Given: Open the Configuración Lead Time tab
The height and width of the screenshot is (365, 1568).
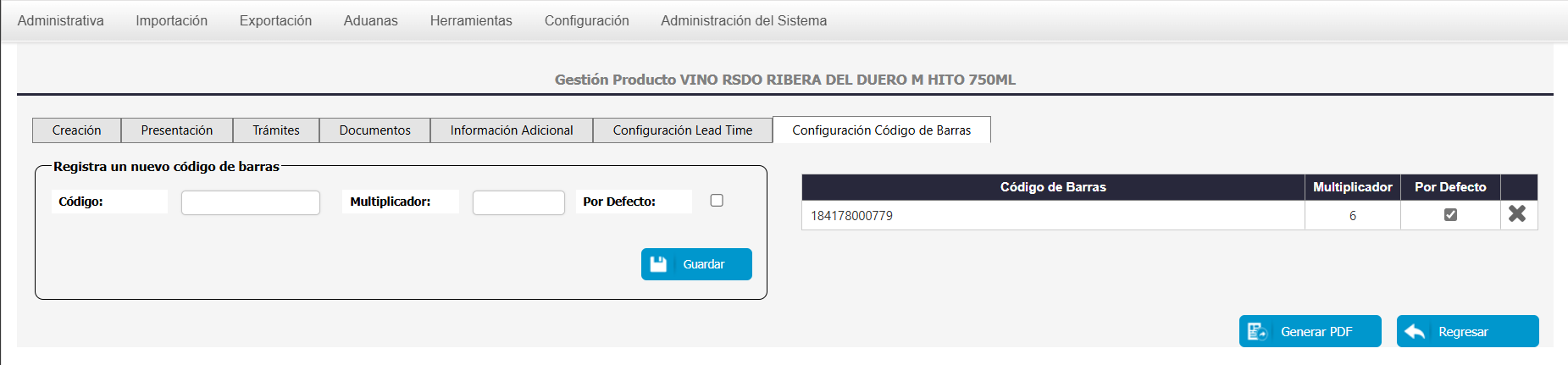Looking at the screenshot, I should click(x=683, y=130).
